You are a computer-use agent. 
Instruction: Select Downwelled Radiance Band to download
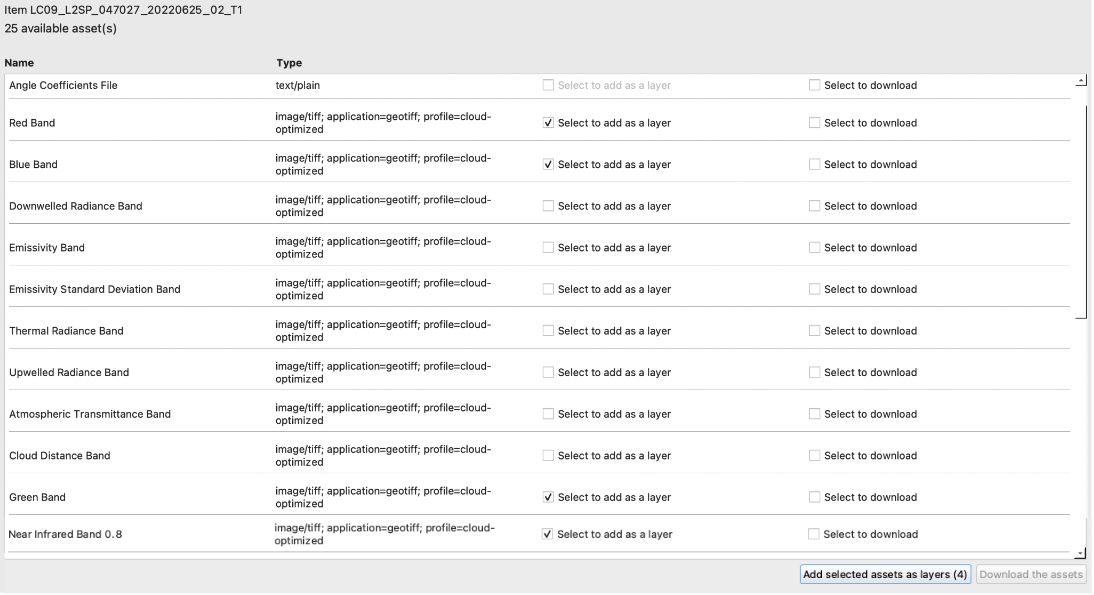click(x=814, y=206)
